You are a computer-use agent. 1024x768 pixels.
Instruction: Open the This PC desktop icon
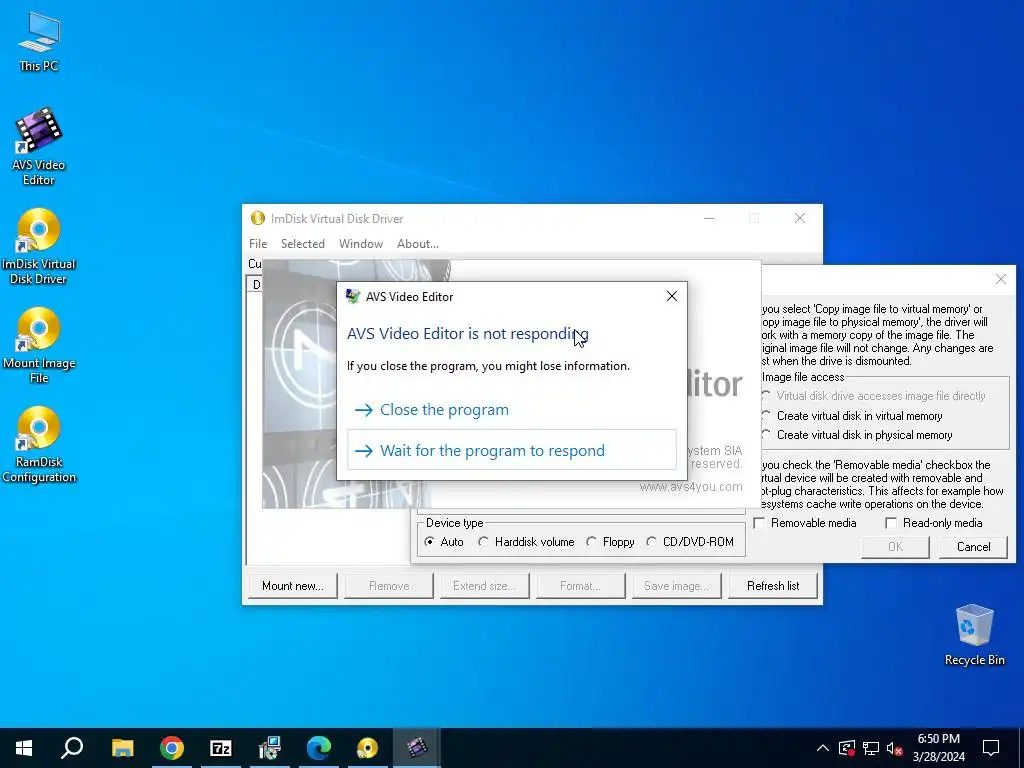pos(39,41)
